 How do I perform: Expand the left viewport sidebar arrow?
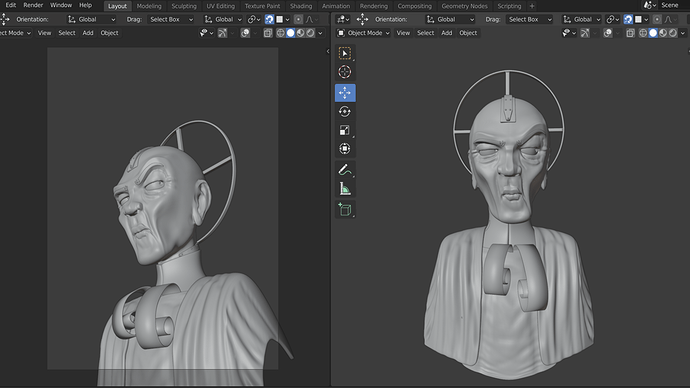pyautogui.click(x=328, y=51)
